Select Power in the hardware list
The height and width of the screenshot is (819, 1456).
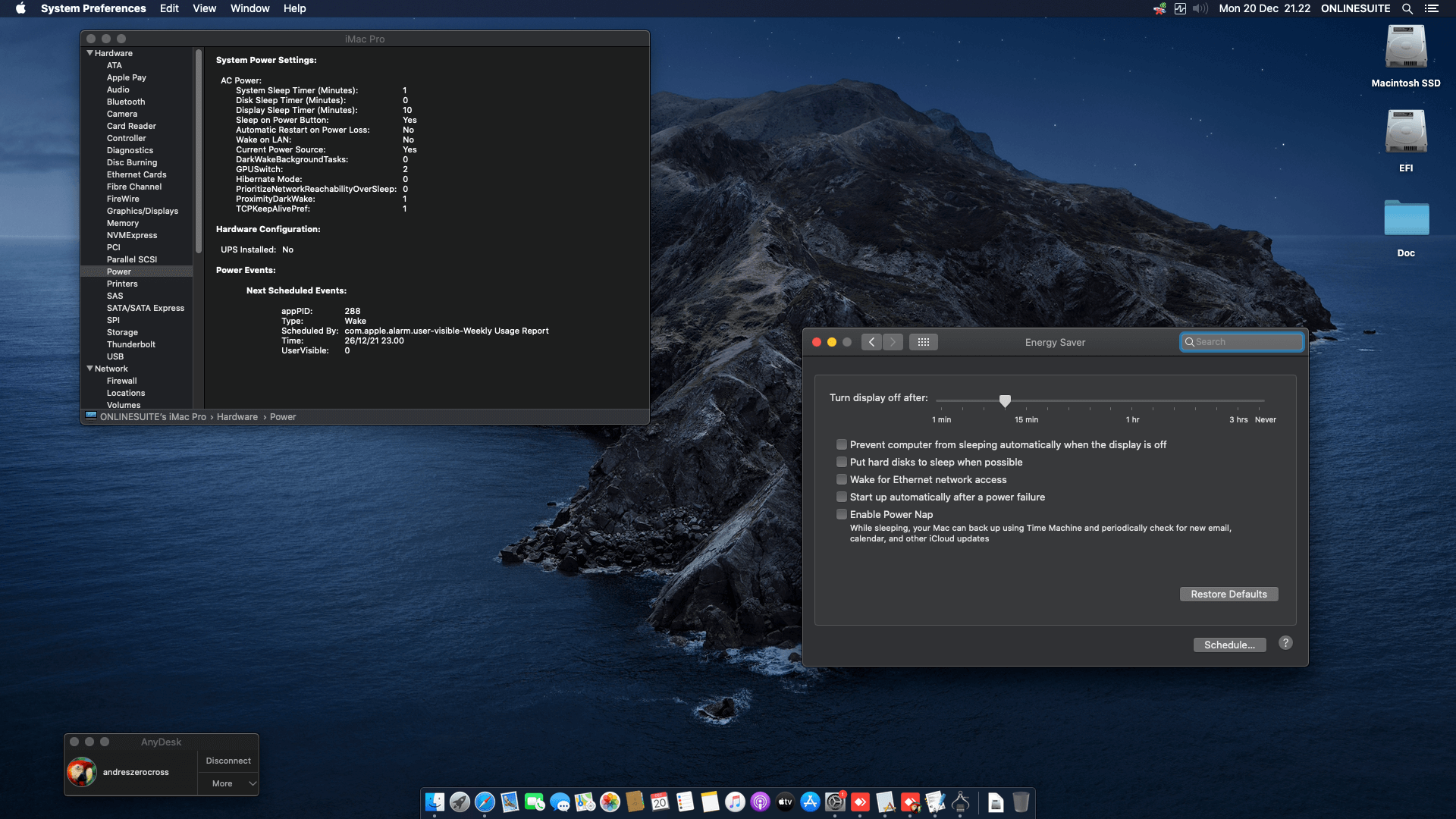[119, 271]
